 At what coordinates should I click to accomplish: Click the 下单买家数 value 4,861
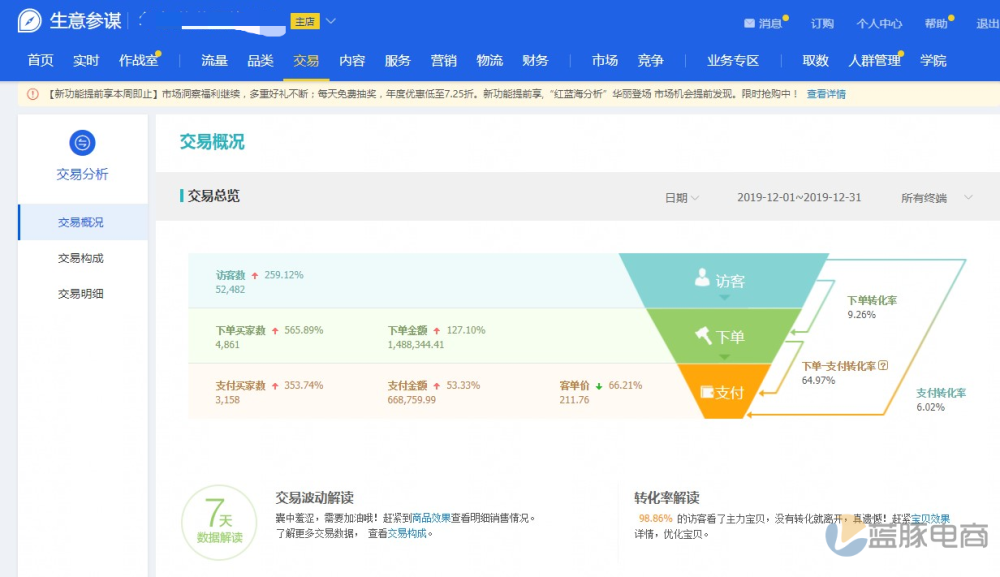coord(228,345)
